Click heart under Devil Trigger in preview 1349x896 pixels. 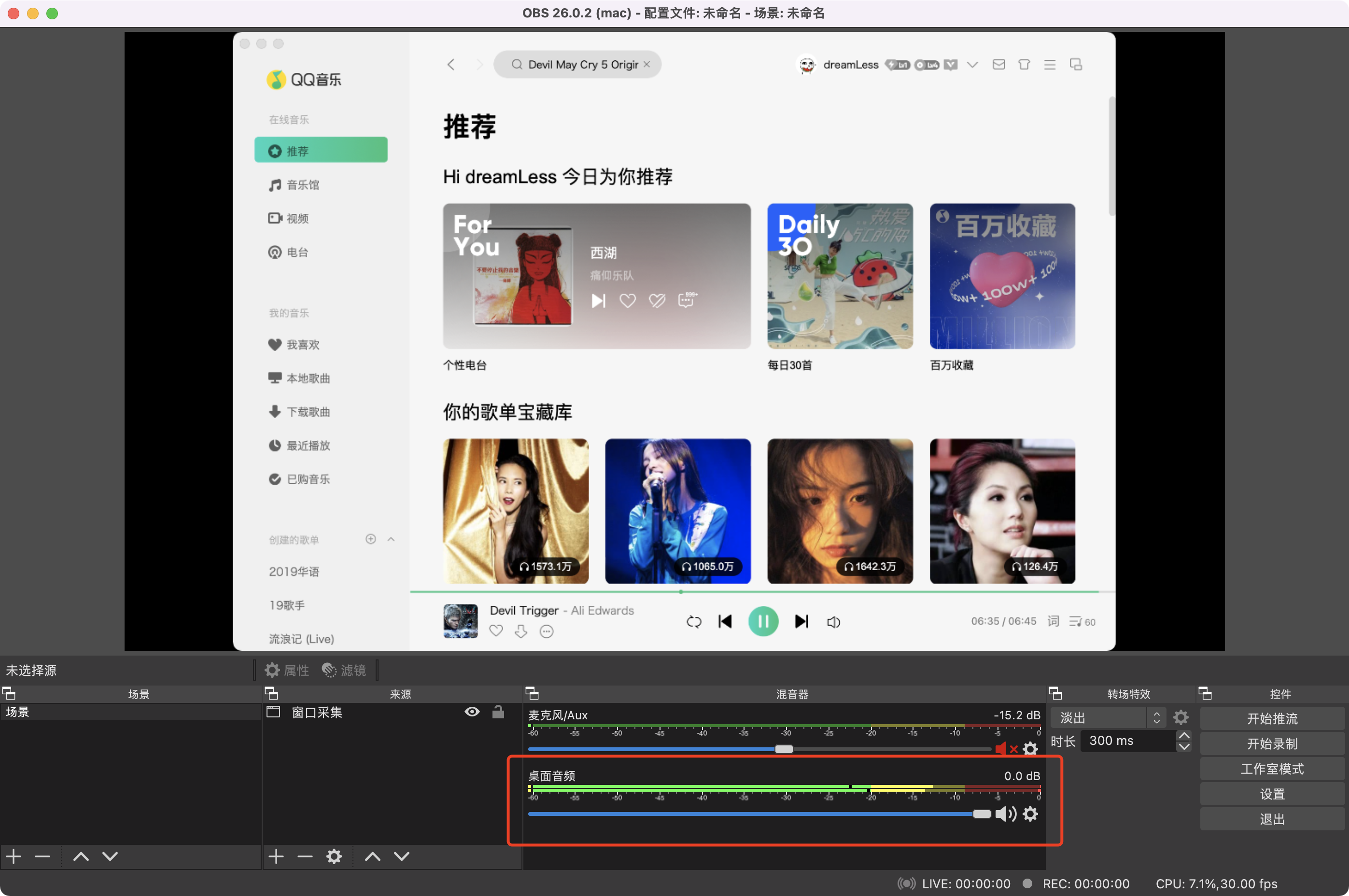[x=496, y=631]
